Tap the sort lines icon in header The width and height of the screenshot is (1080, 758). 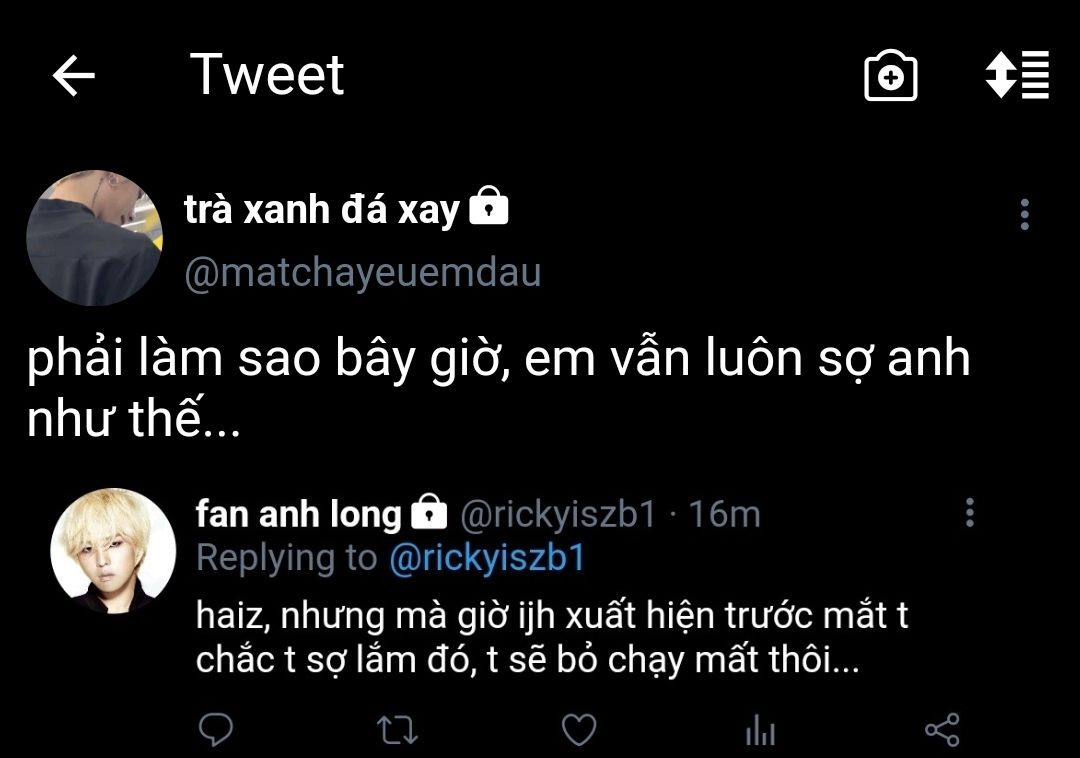(1017, 75)
